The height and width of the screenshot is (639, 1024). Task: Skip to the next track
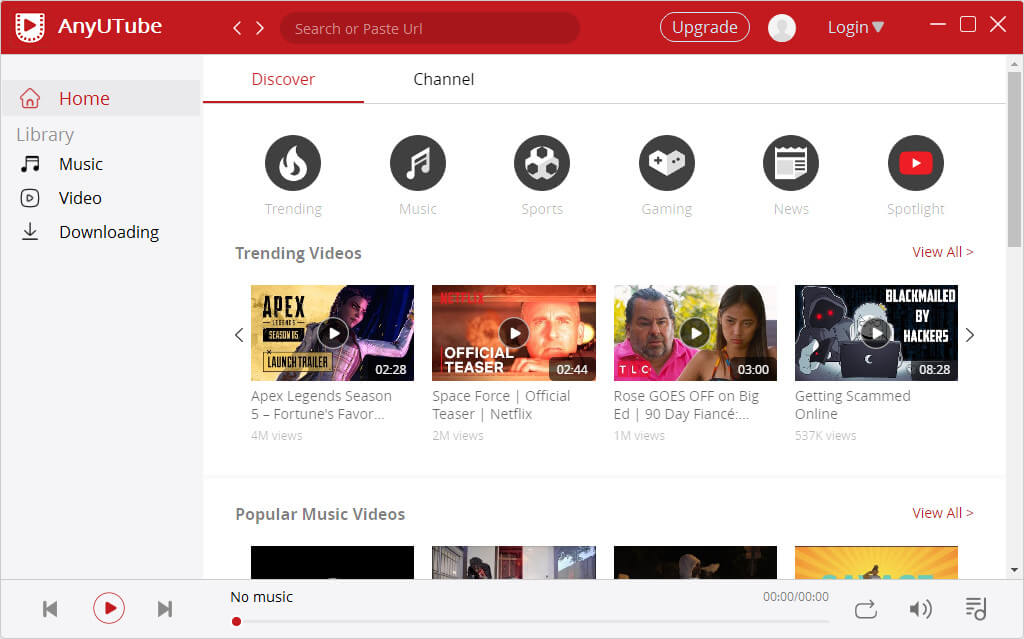point(164,608)
